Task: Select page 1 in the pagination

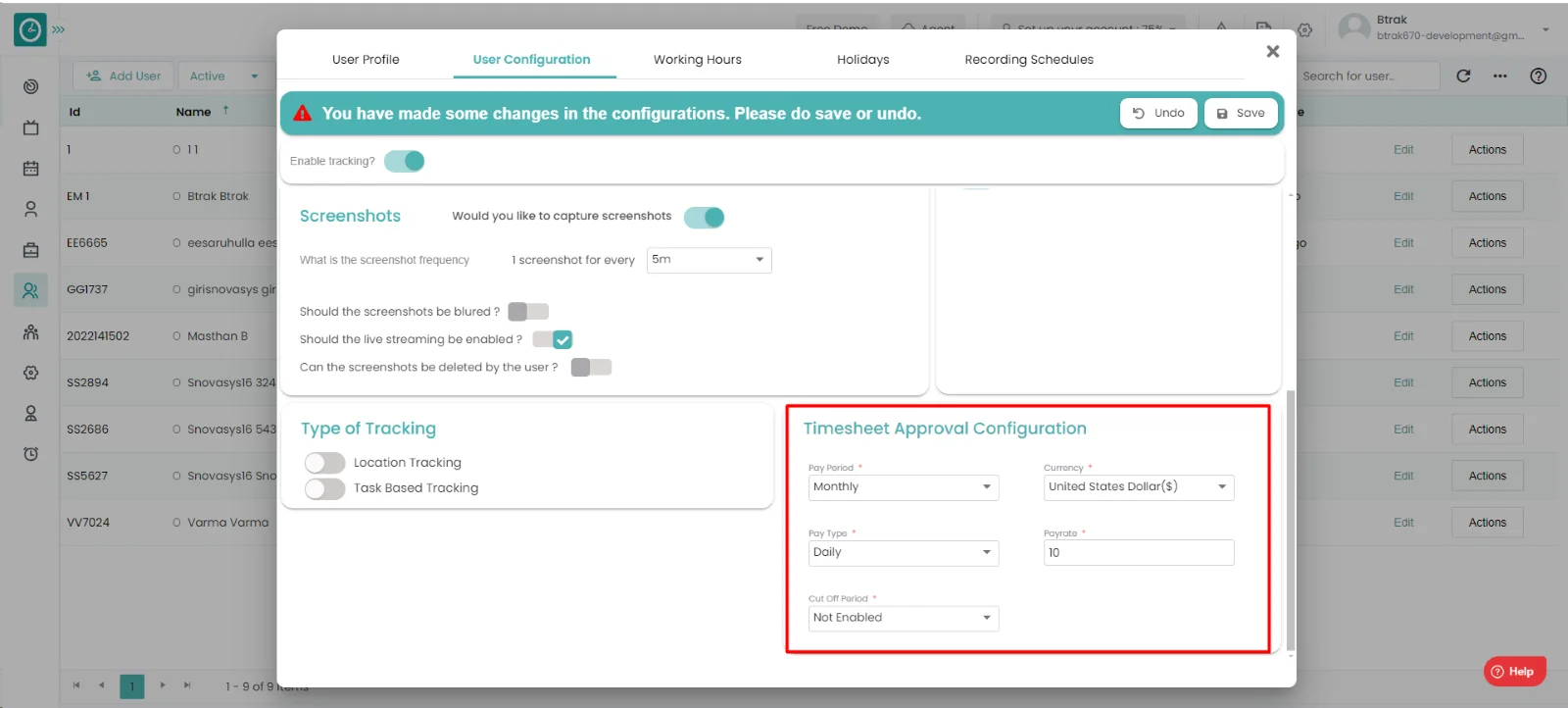Action: [132, 686]
